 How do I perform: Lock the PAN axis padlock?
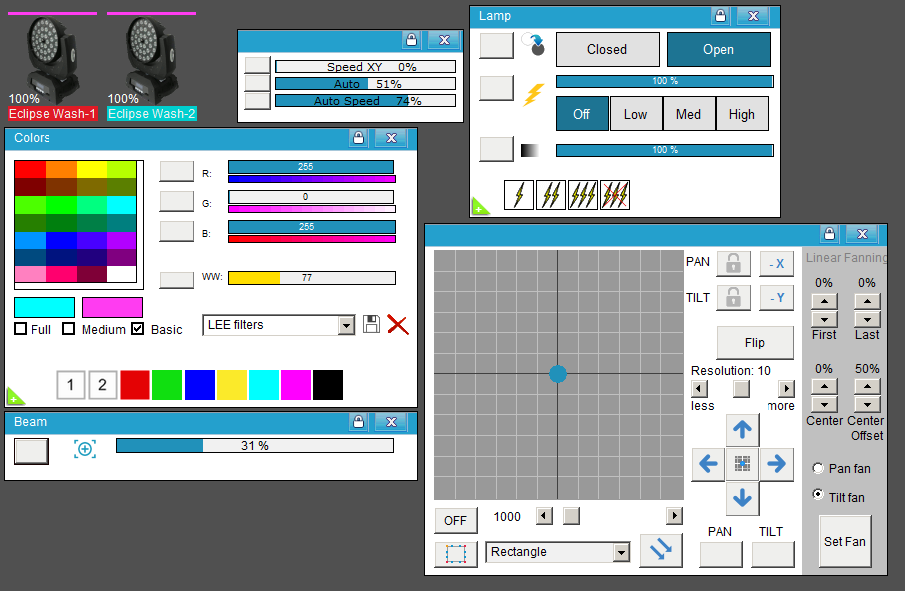click(x=734, y=264)
